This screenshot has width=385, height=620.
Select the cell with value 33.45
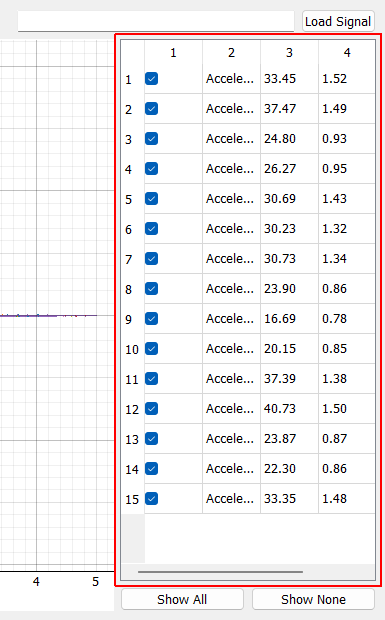(x=289, y=79)
